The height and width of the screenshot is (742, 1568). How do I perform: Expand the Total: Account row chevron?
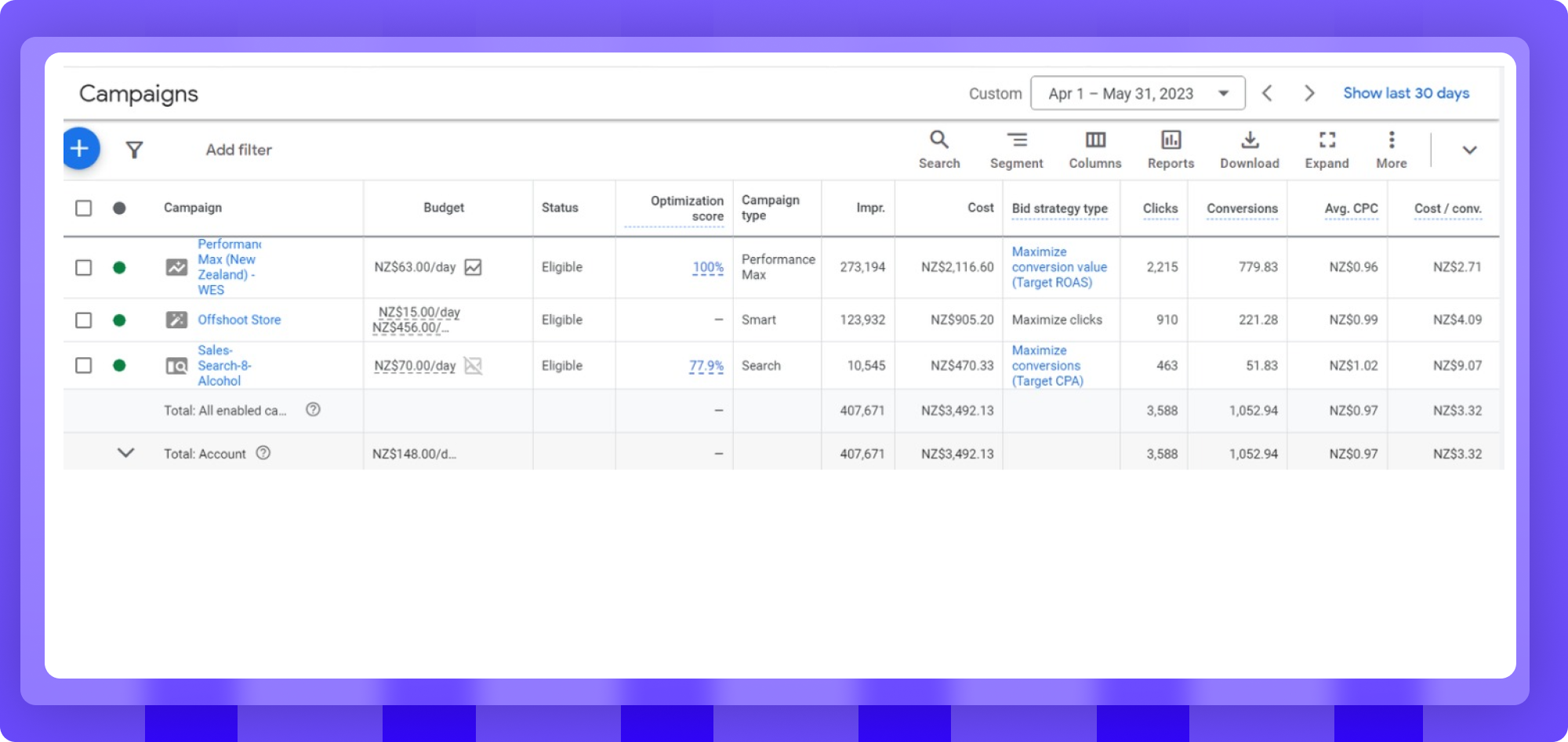(125, 453)
